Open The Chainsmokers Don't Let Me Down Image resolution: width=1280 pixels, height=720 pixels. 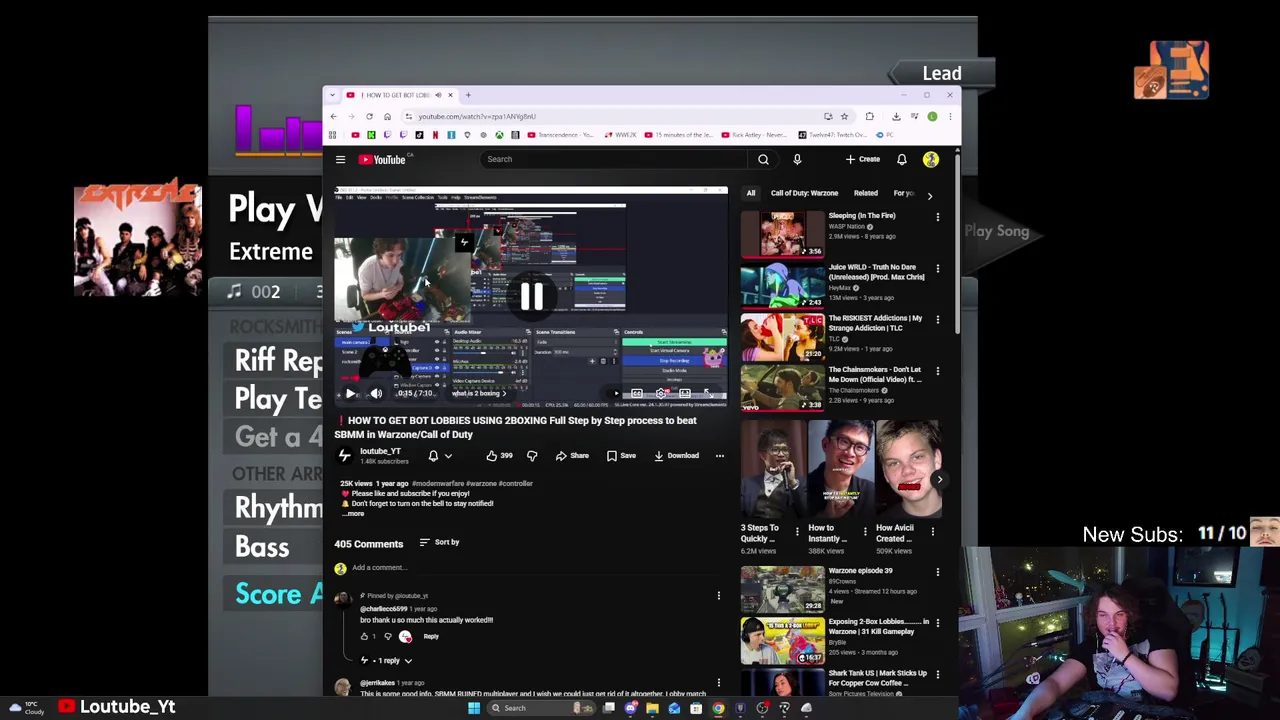point(783,388)
